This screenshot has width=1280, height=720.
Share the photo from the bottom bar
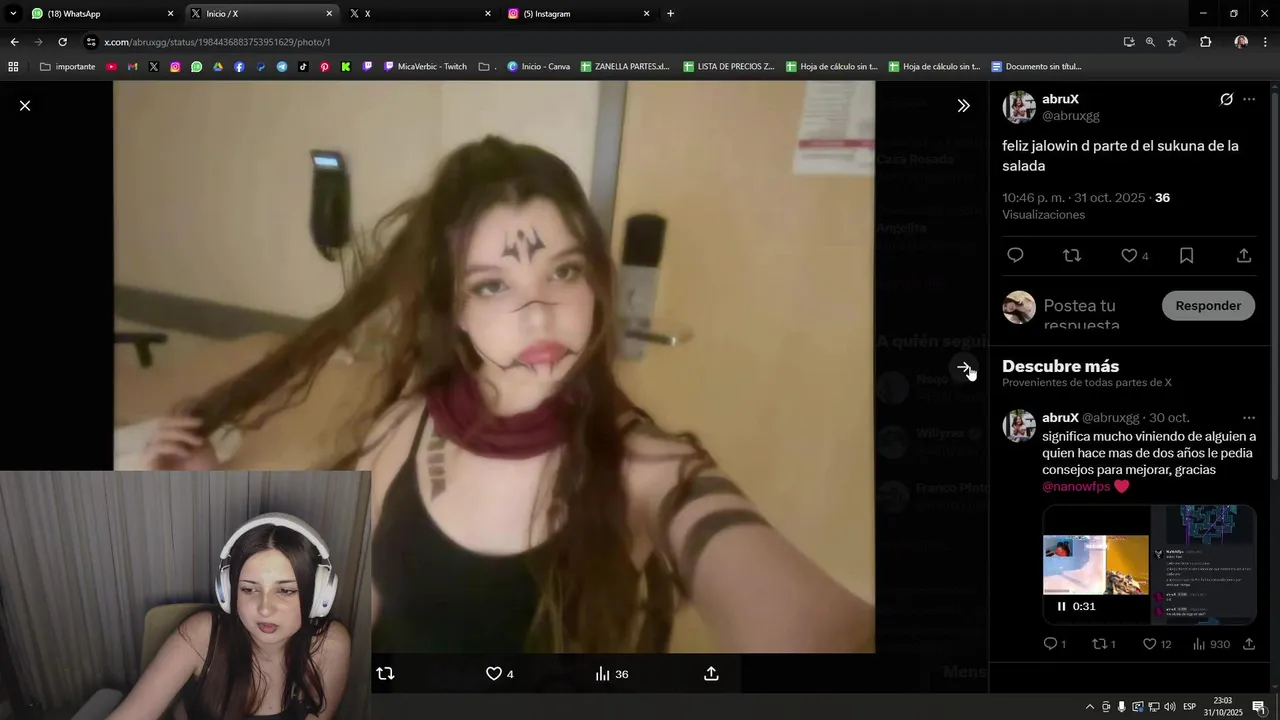point(711,674)
